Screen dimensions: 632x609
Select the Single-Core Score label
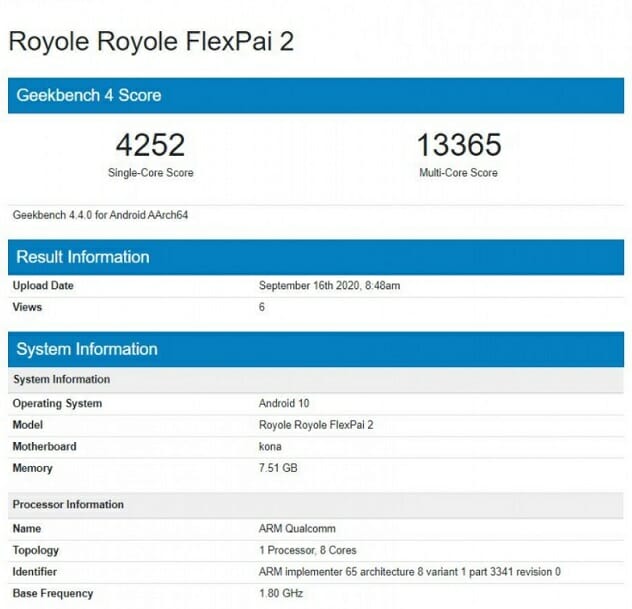click(150, 173)
